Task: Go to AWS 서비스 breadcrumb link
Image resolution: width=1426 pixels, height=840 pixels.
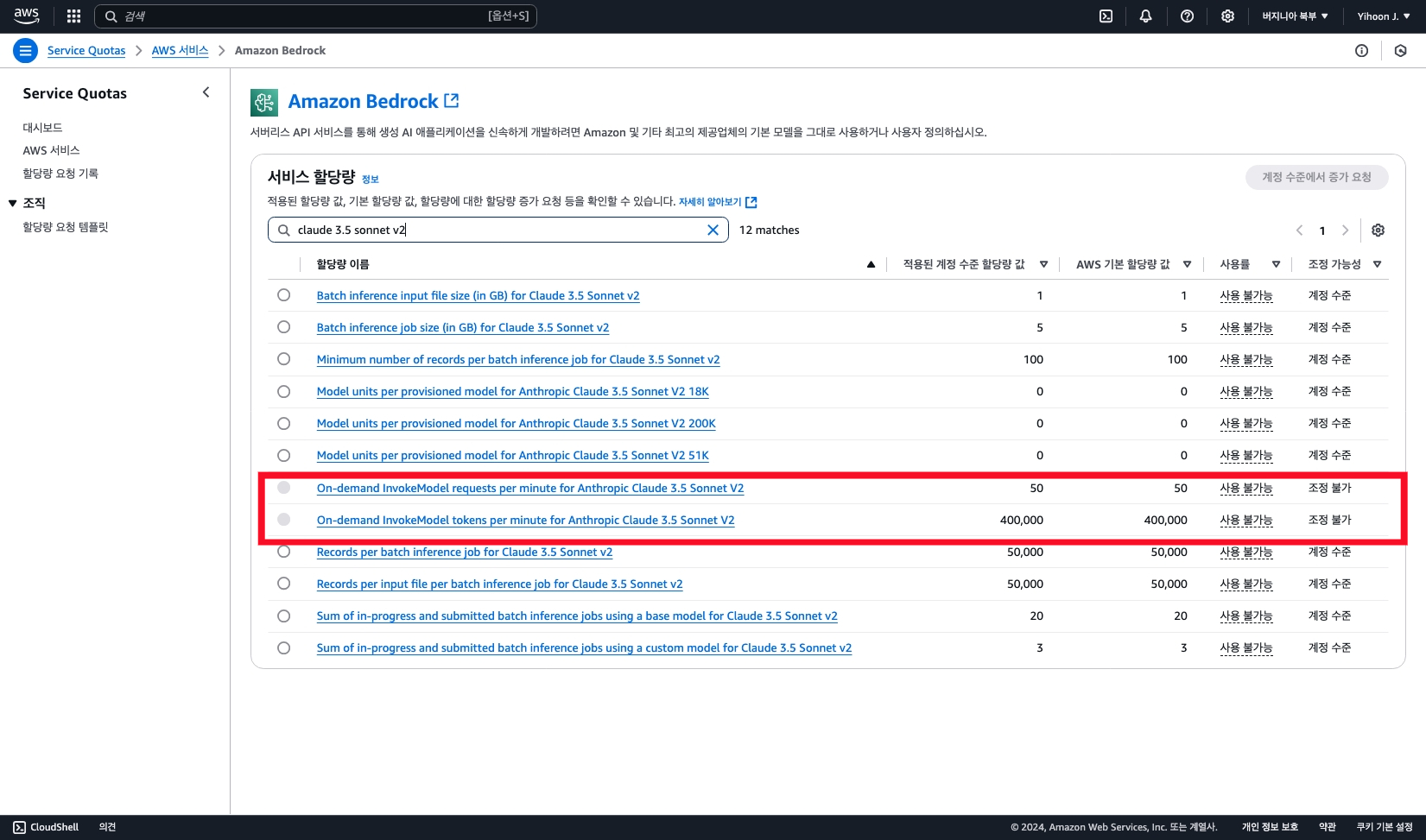Action: [x=180, y=51]
